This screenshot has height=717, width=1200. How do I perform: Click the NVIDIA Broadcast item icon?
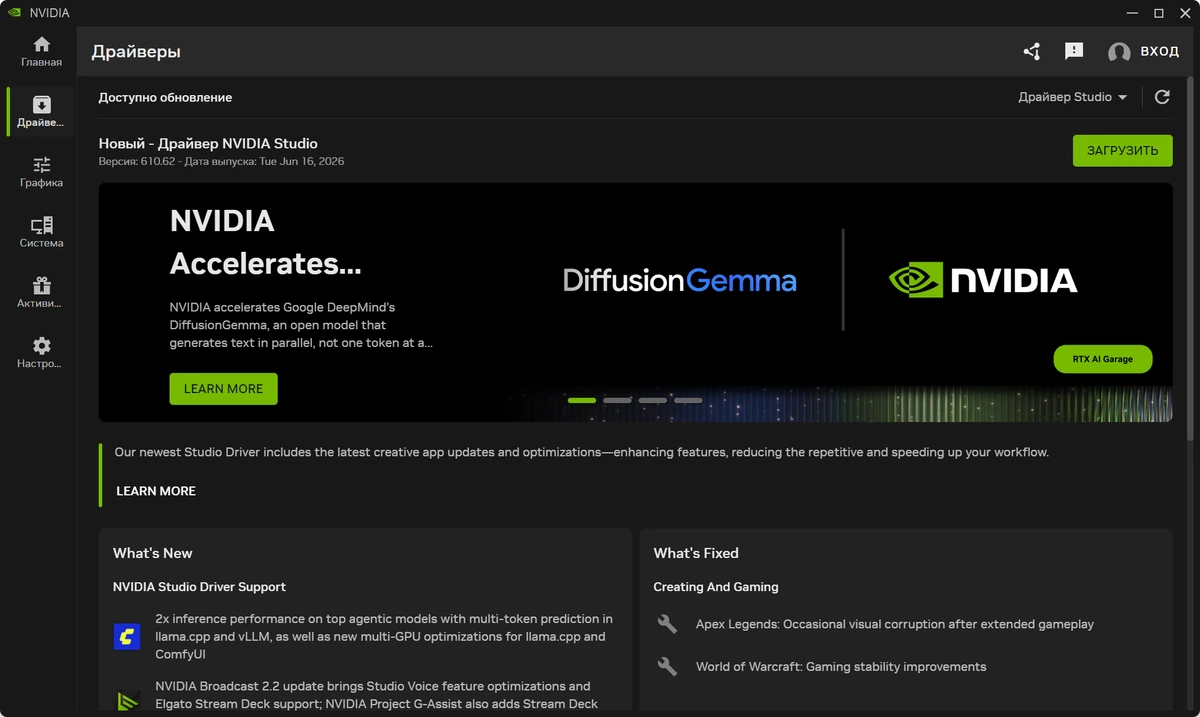click(x=127, y=701)
